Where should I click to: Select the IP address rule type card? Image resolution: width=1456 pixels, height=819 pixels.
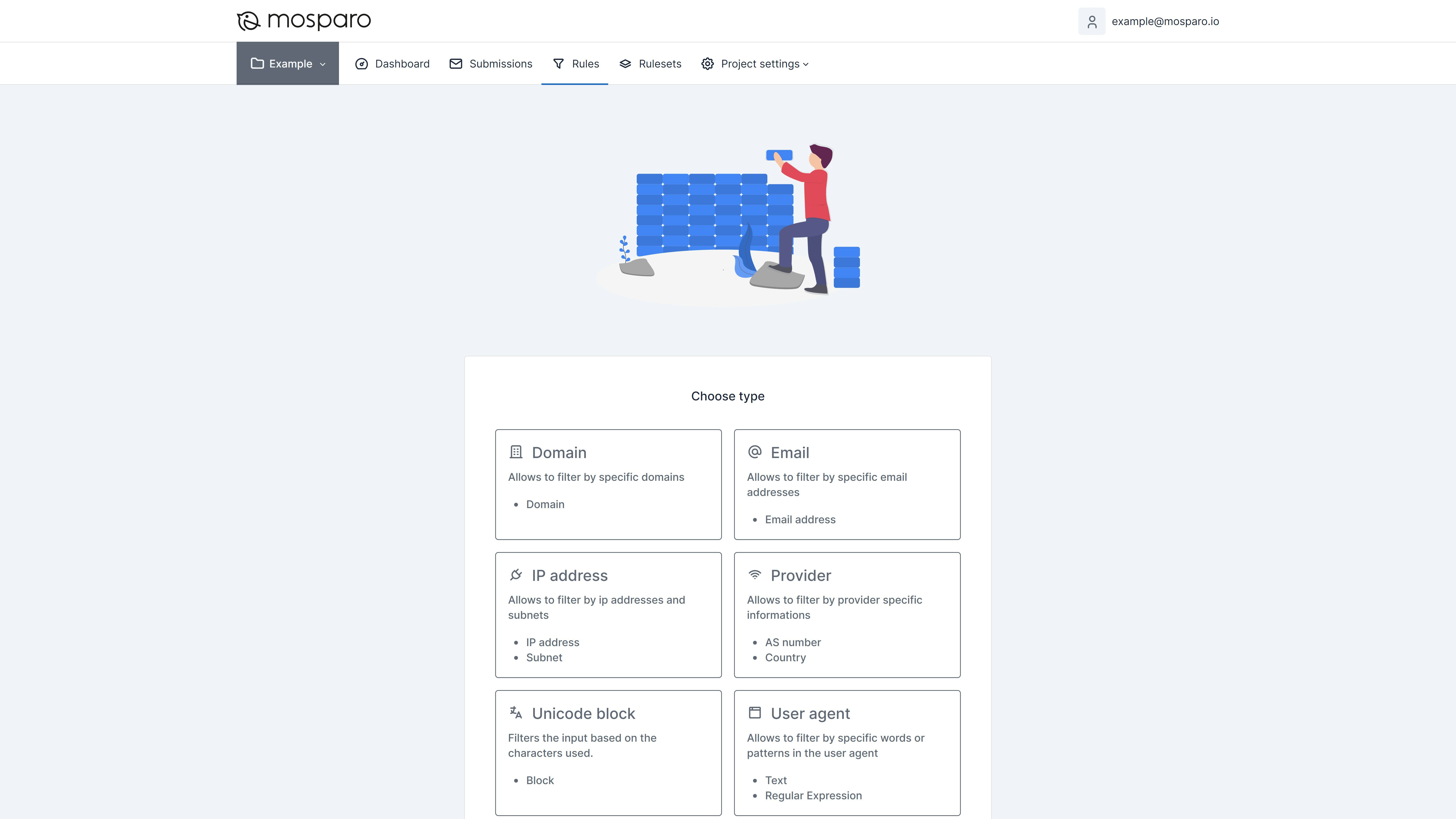608,615
